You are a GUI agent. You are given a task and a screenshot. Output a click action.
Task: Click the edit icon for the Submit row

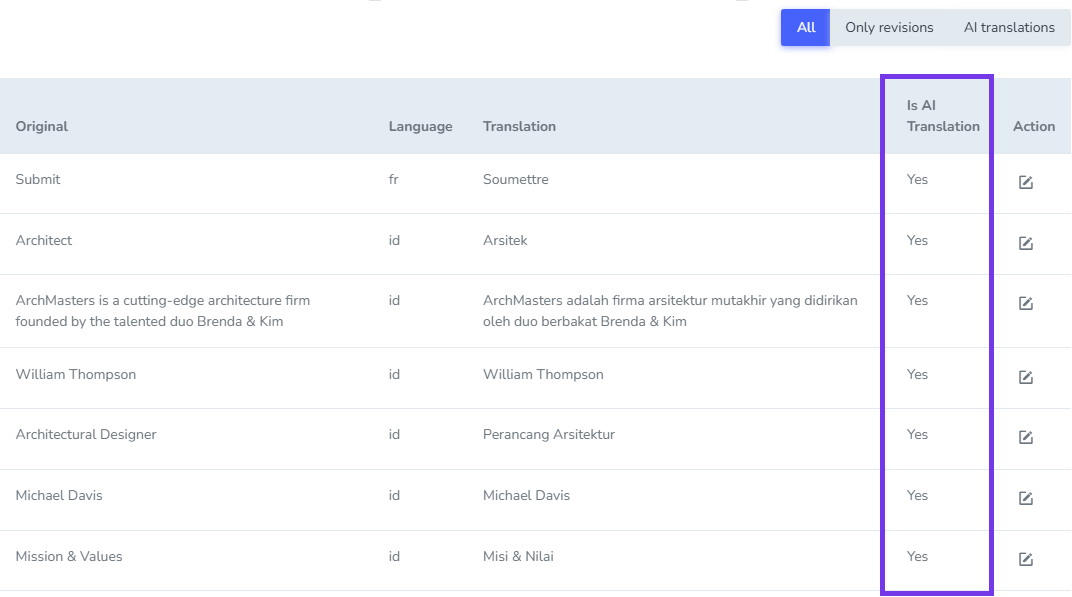[1025, 182]
